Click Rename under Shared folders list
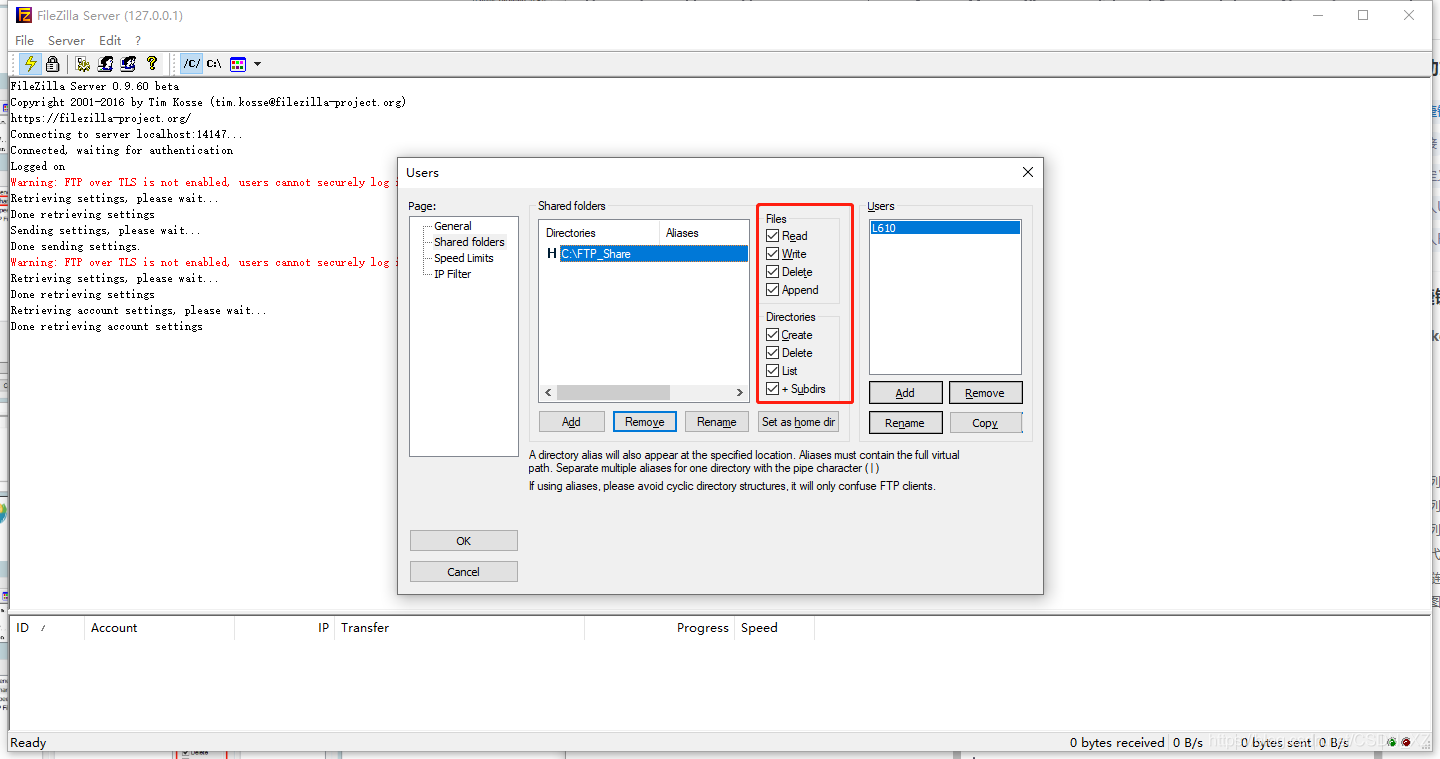Screen dimensions: 1440x759 (x=716, y=422)
